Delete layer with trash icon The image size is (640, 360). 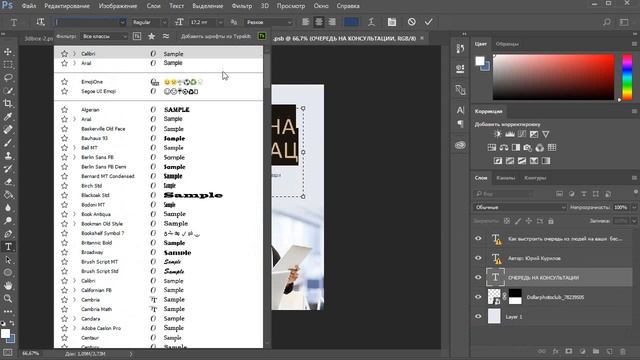pos(623,351)
